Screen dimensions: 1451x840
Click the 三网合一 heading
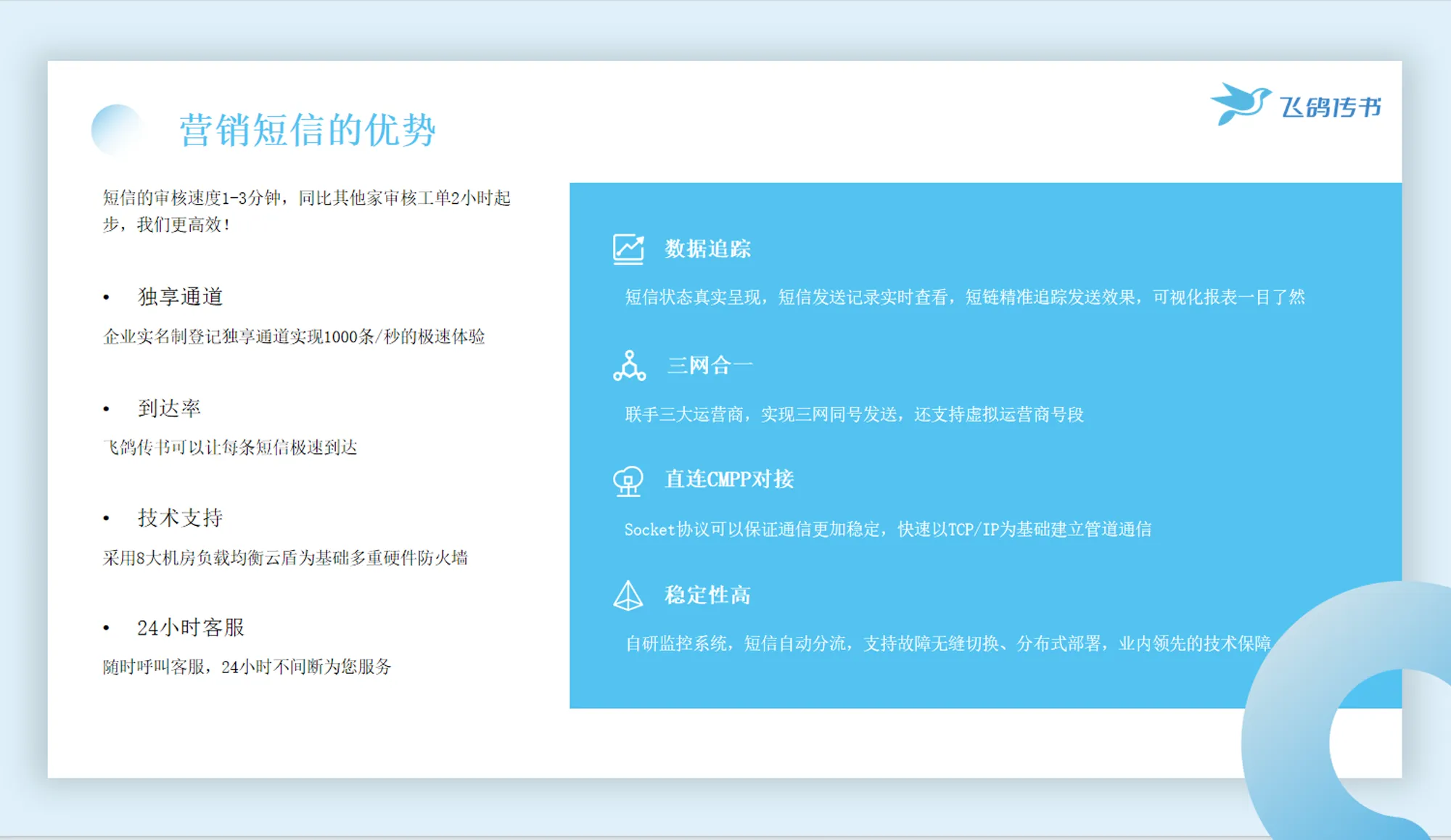[710, 365]
